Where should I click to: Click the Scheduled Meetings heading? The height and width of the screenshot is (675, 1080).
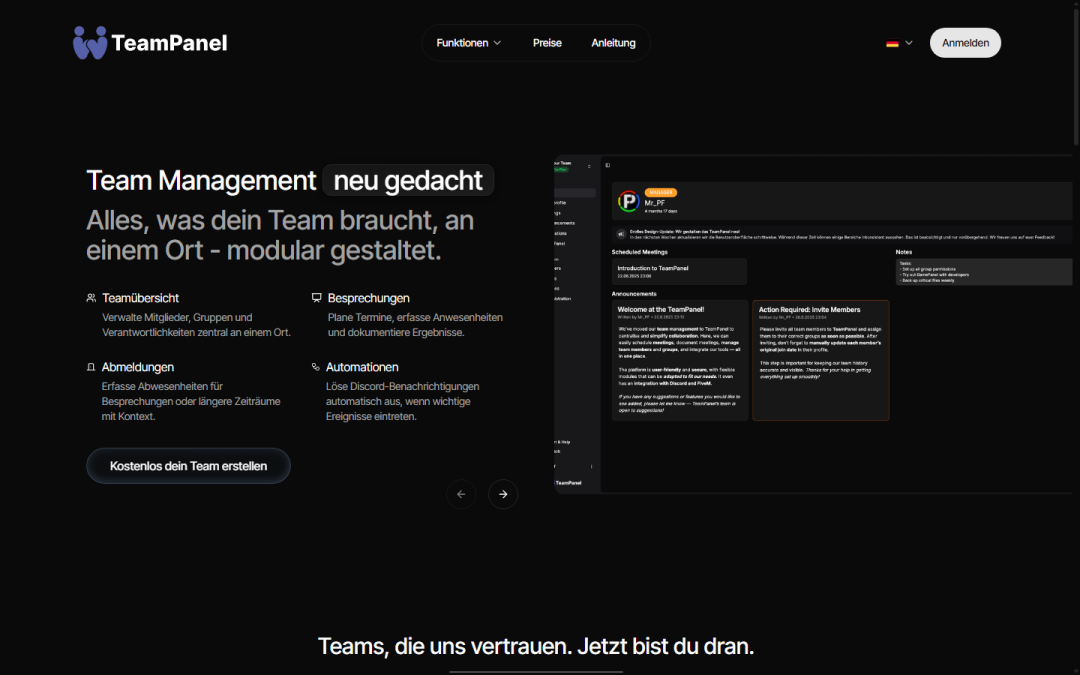pyautogui.click(x=639, y=252)
